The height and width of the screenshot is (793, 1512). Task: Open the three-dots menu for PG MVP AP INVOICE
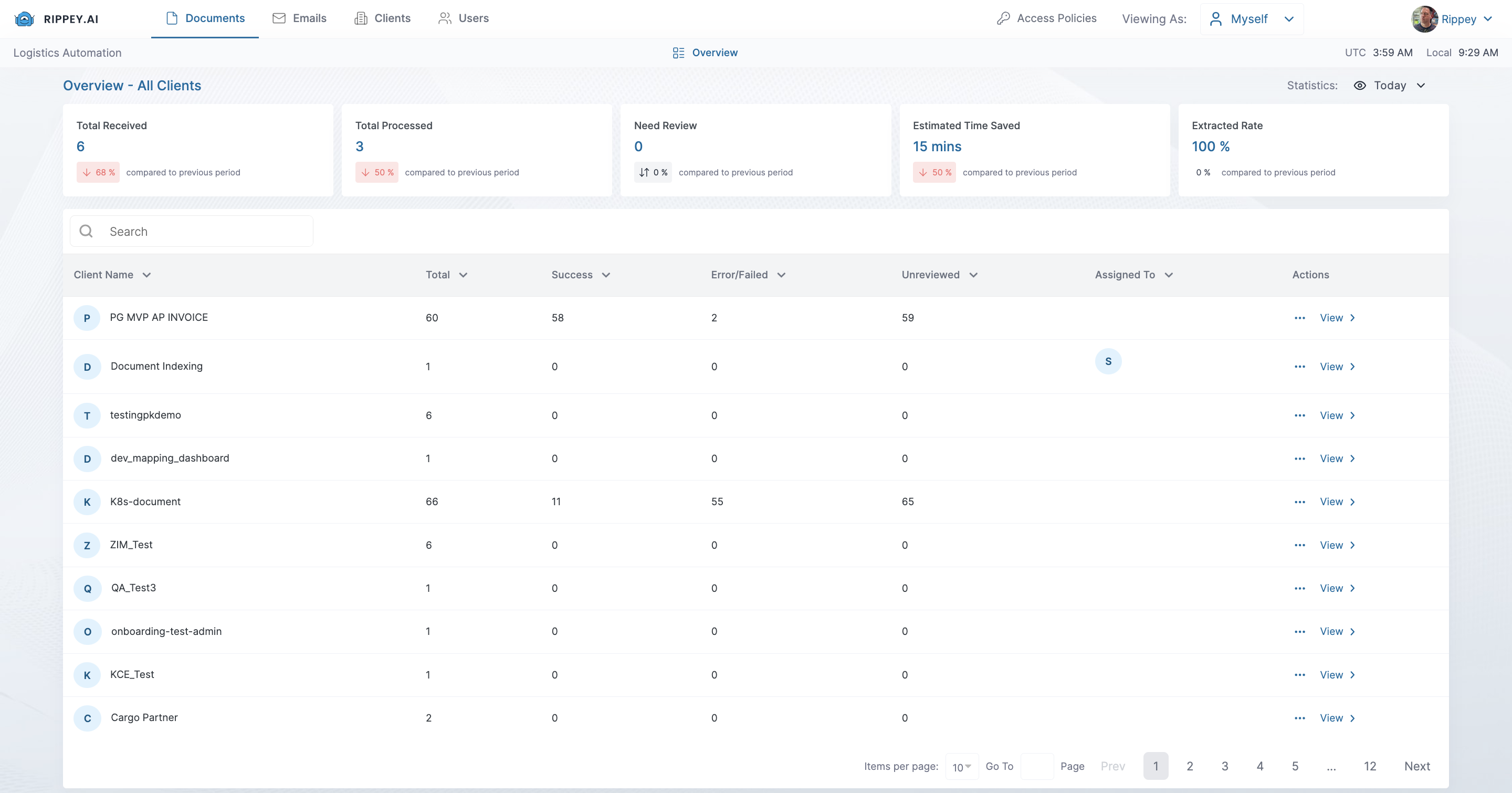point(1299,318)
